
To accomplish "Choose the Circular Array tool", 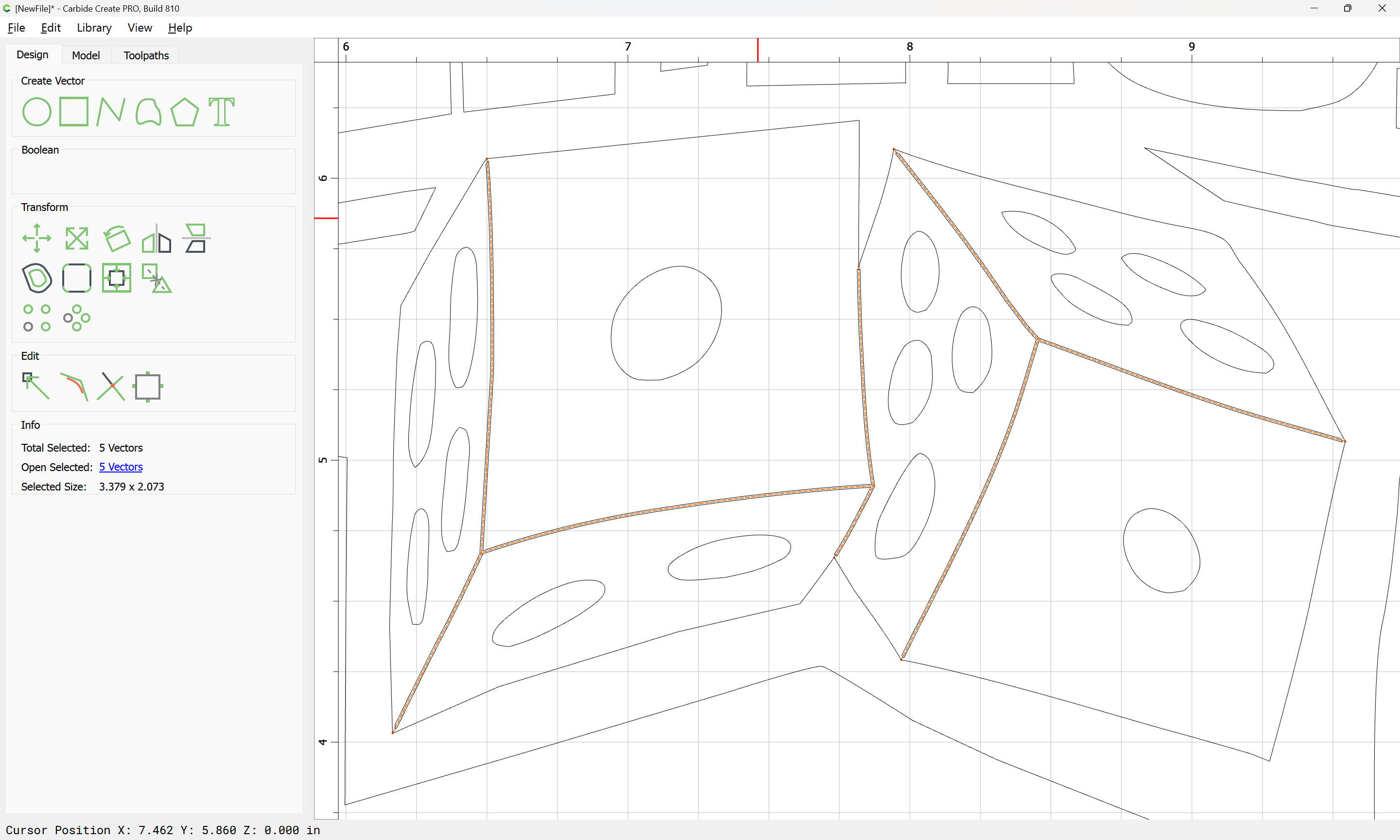I will [x=76, y=317].
